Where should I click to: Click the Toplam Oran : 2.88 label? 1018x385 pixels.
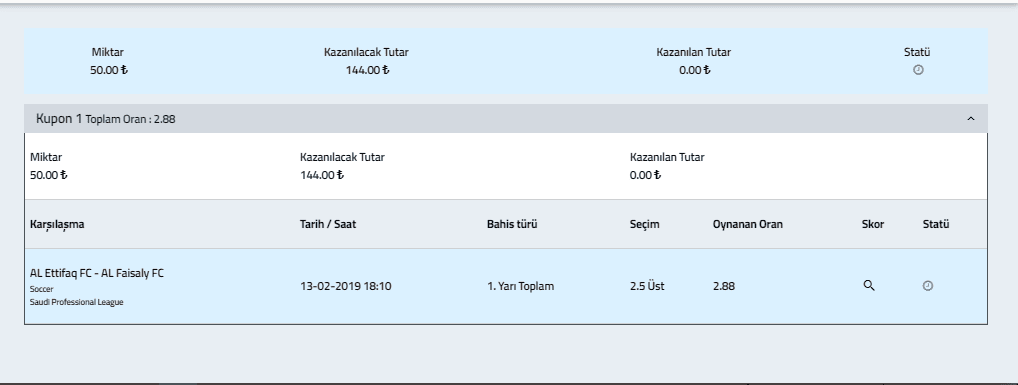pos(130,119)
